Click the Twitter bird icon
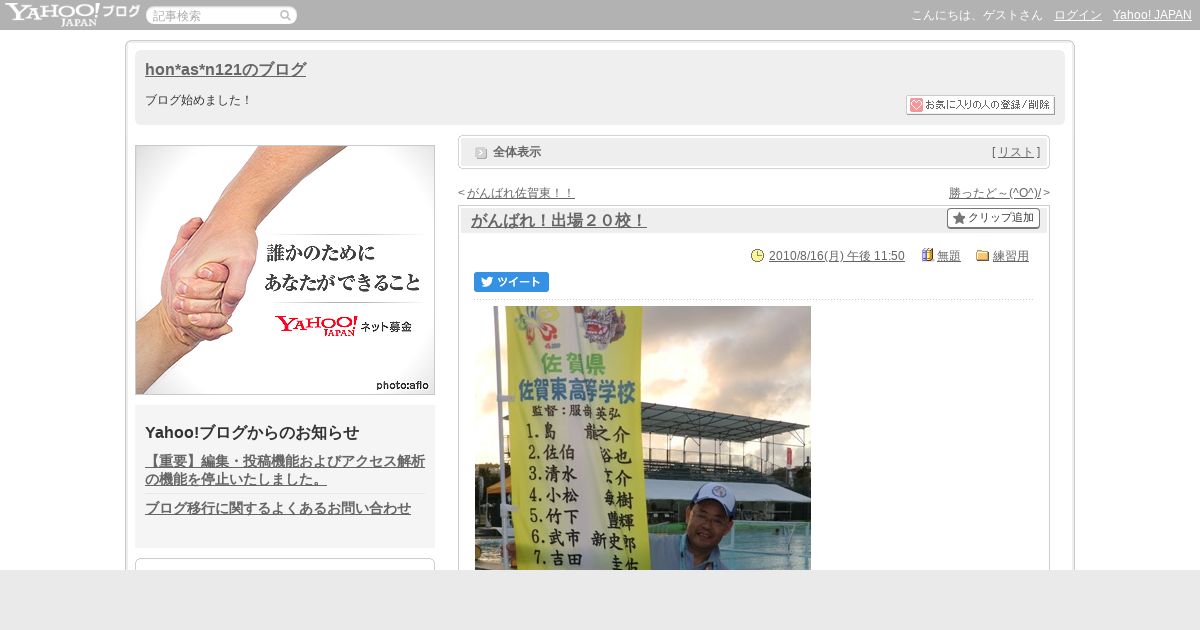The height and width of the screenshot is (630, 1200). tap(487, 282)
